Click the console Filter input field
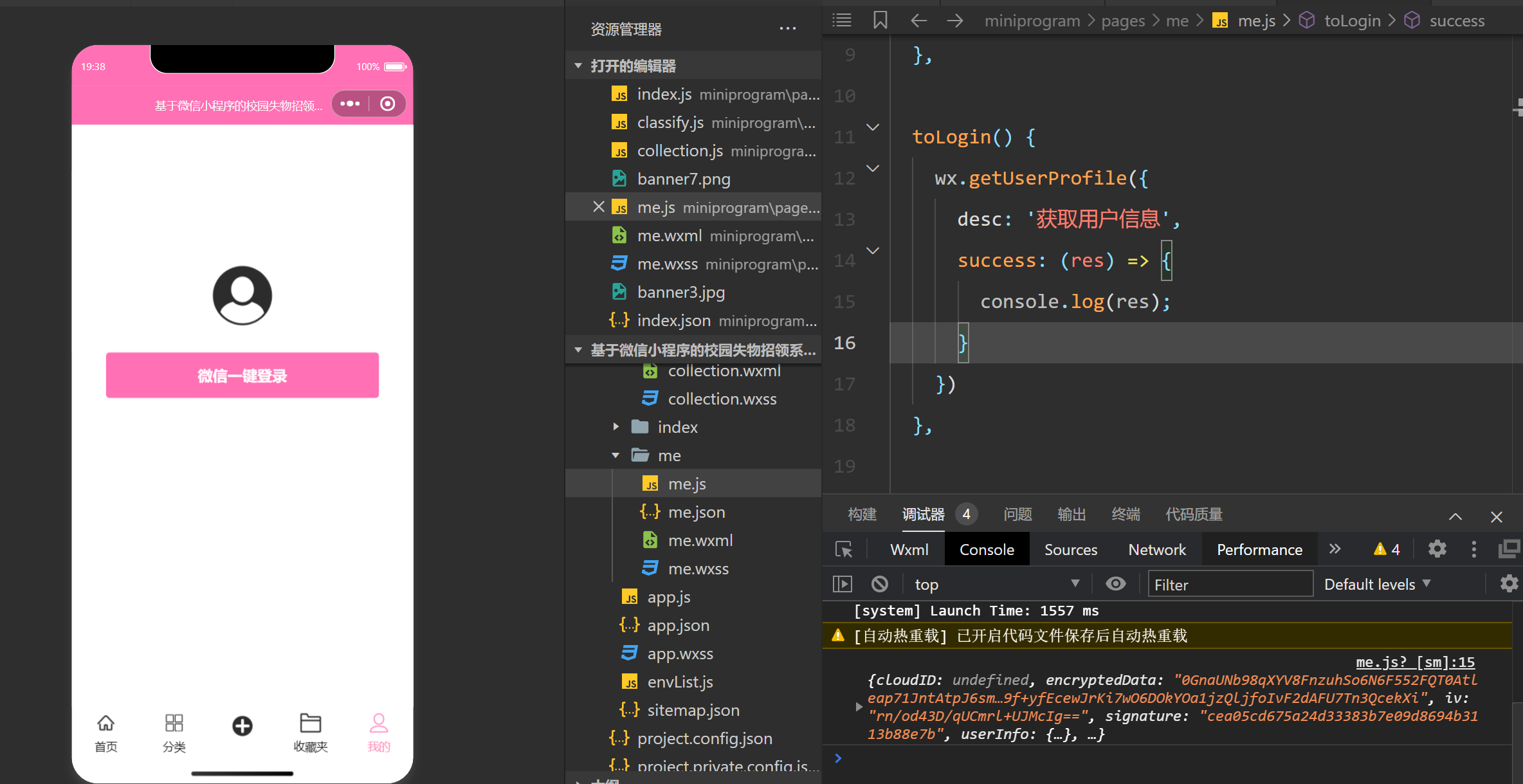Image resolution: width=1523 pixels, height=784 pixels. (1230, 584)
